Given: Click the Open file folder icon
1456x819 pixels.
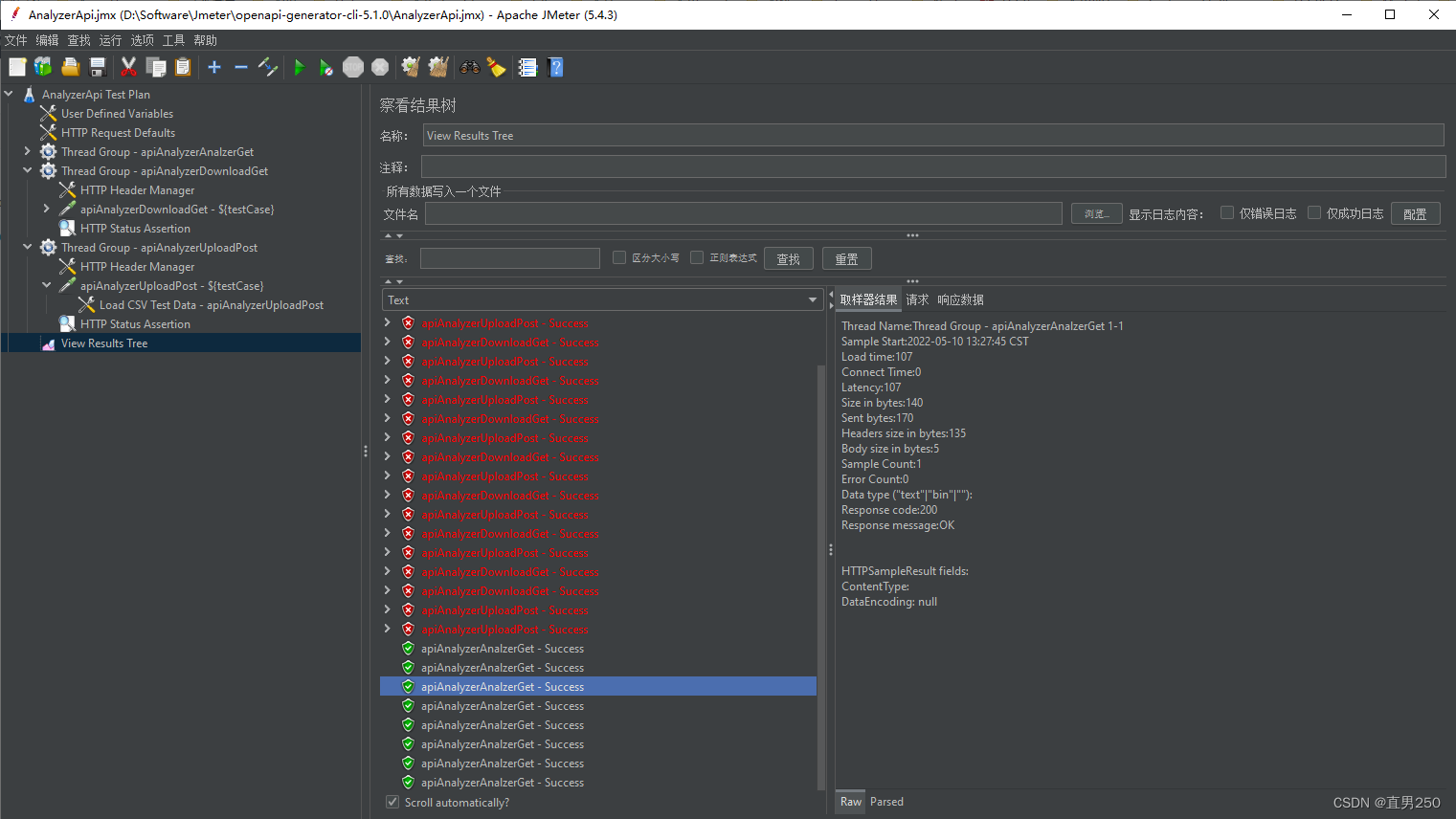Looking at the screenshot, I should coord(70,67).
